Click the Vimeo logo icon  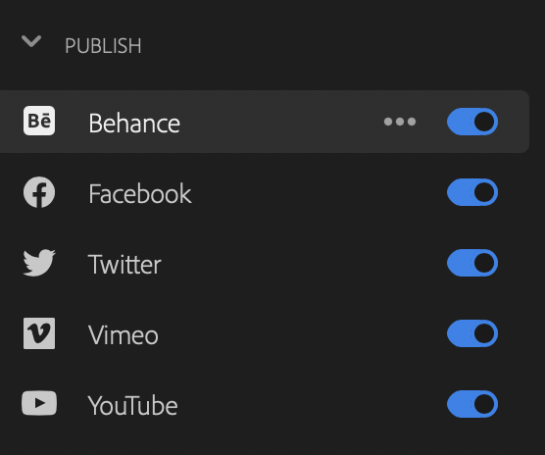click(39, 333)
